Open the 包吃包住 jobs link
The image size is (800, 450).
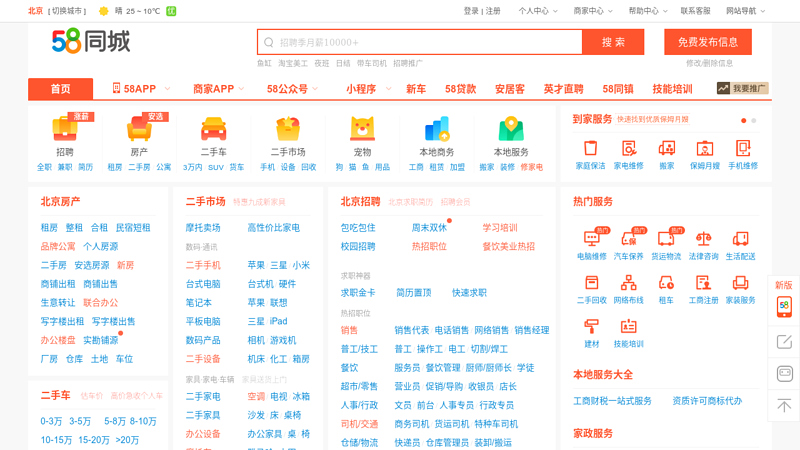(x=358, y=228)
